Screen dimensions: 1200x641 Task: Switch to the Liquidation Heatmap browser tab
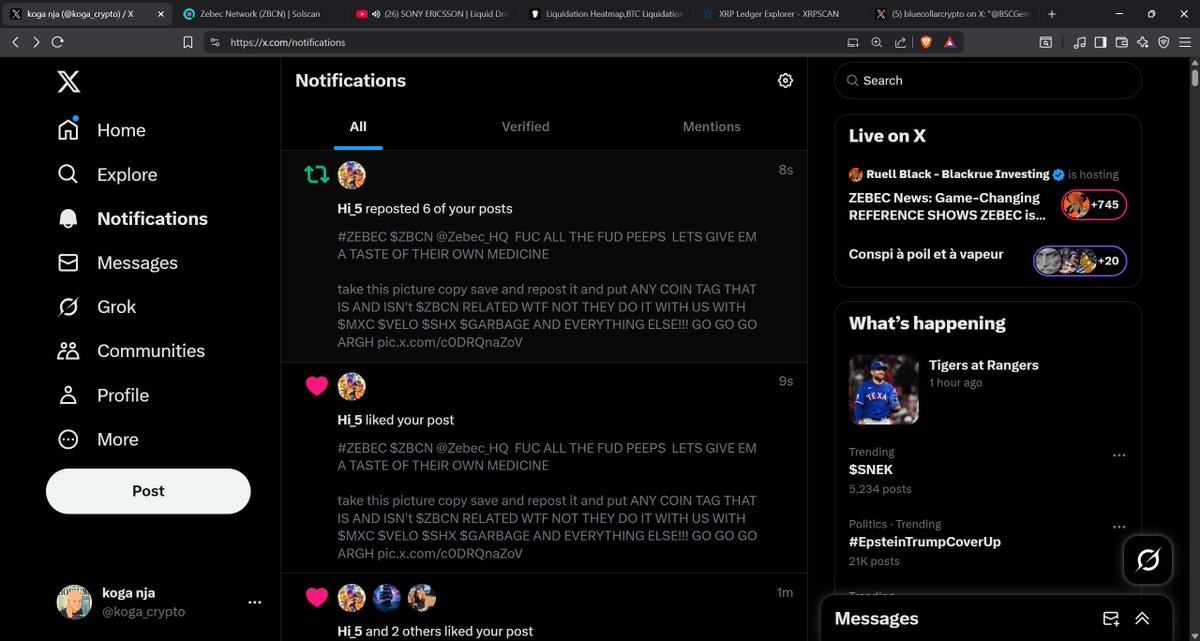pyautogui.click(x=607, y=14)
